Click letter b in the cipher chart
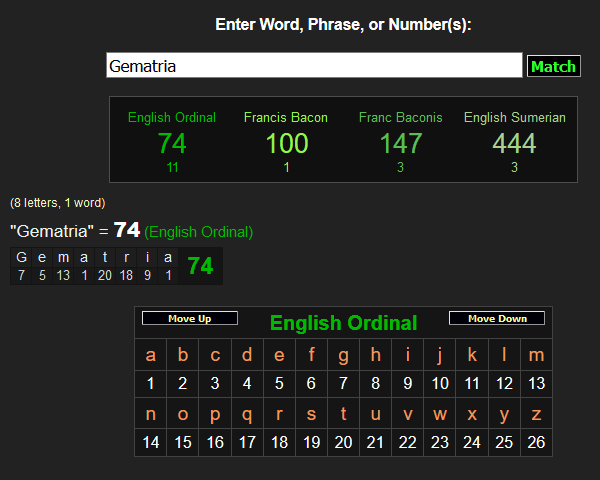The width and height of the screenshot is (600, 480). tap(183, 355)
